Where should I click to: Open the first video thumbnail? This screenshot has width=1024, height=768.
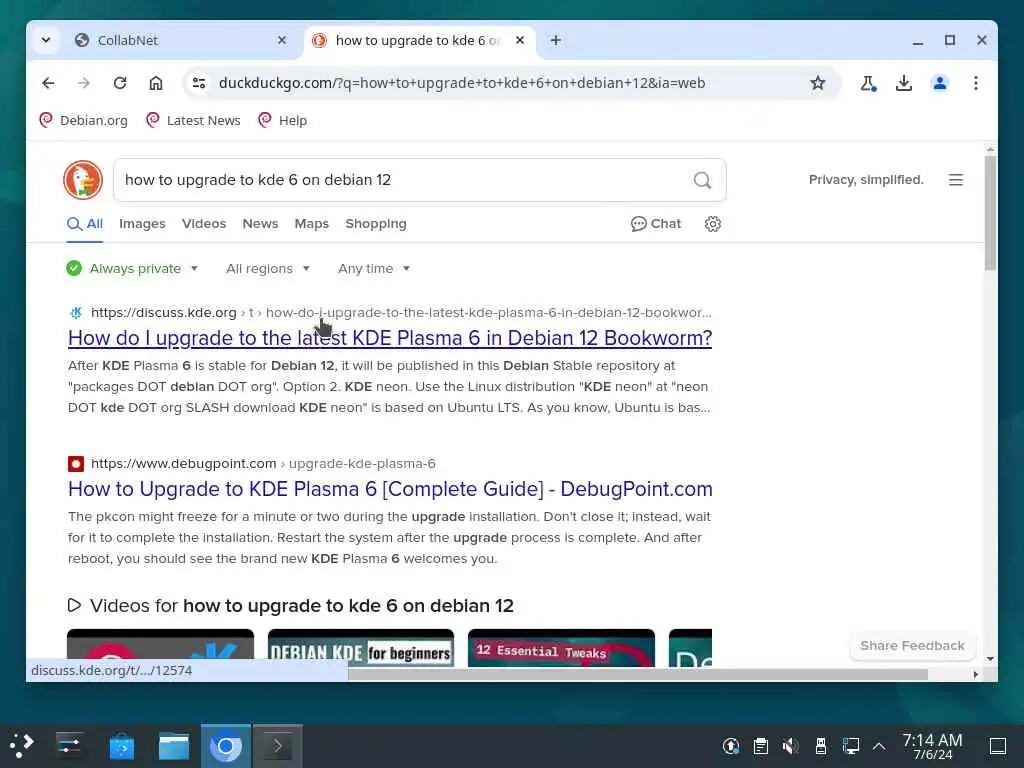click(161, 647)
